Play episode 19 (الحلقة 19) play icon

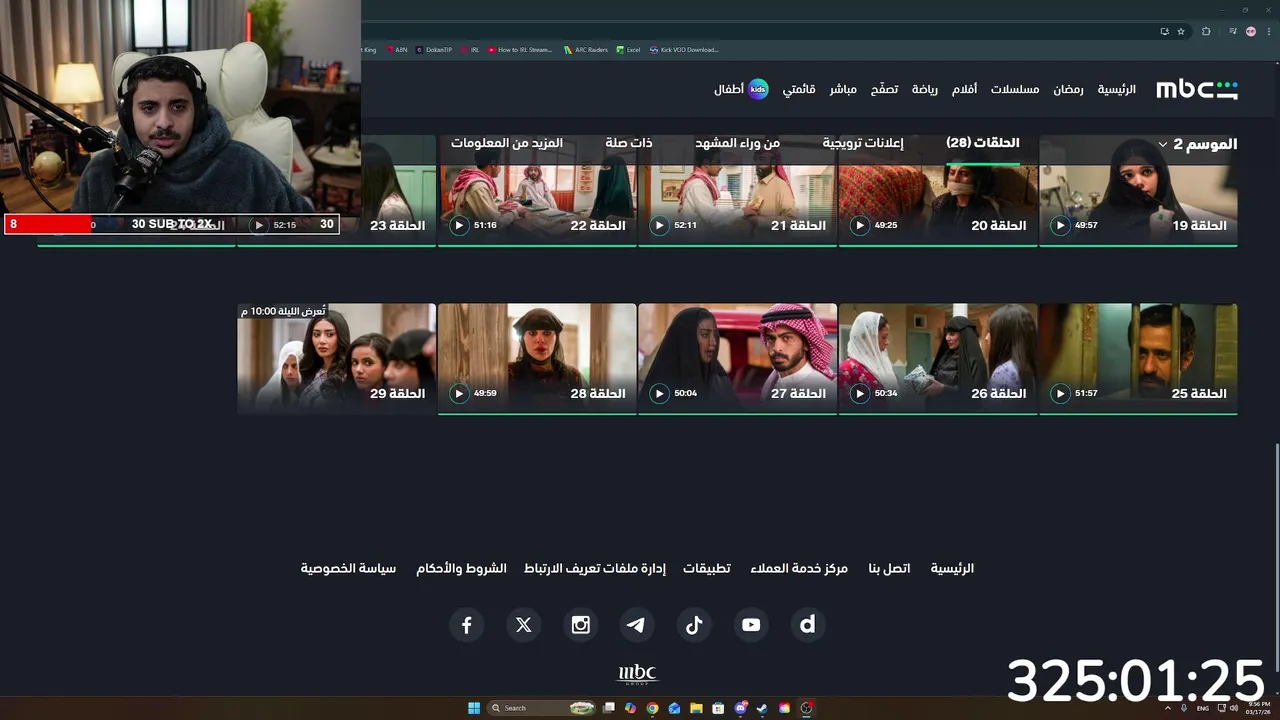click(1060, 226)
